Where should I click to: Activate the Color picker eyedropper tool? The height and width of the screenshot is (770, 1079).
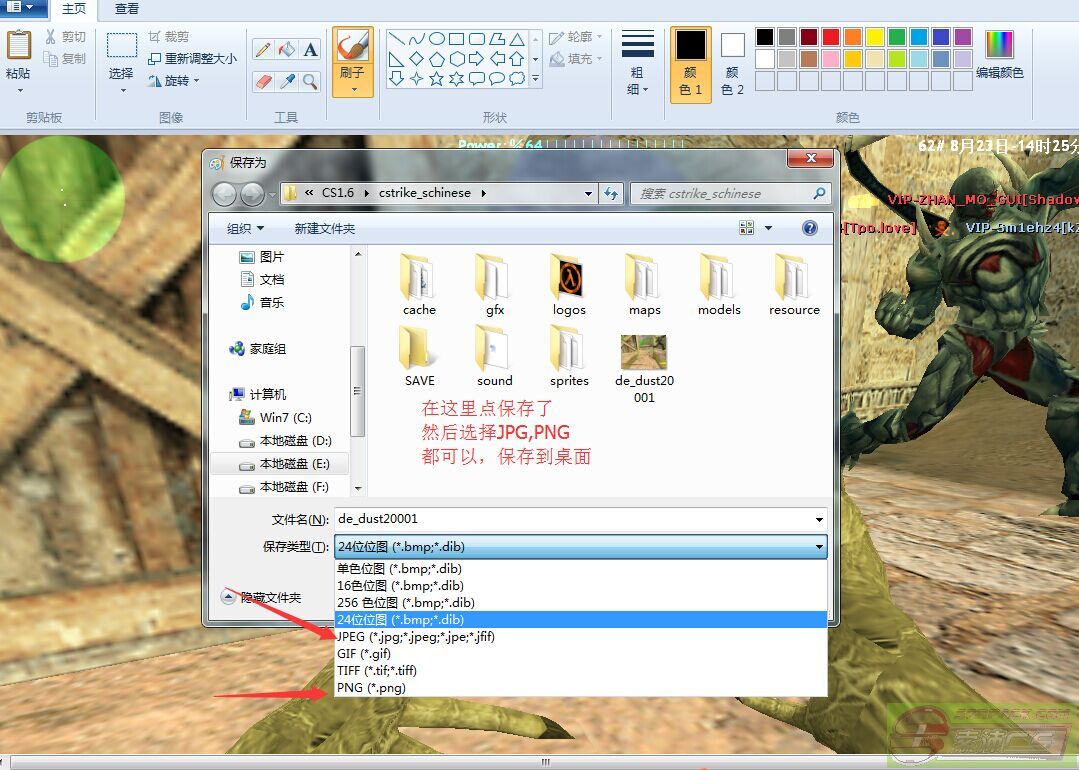click(287, 81)
